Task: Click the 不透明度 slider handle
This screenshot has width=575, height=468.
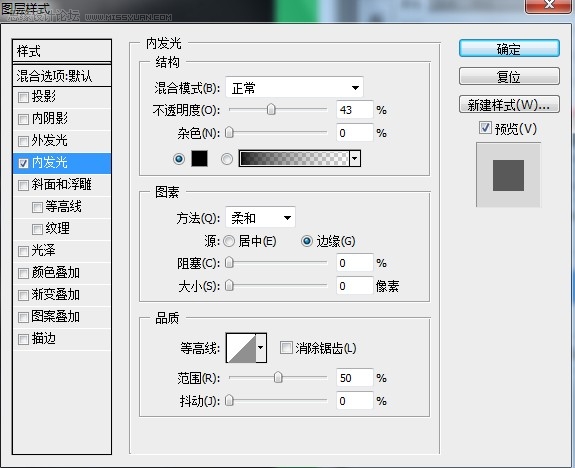Action: click(x=271, y=109)
